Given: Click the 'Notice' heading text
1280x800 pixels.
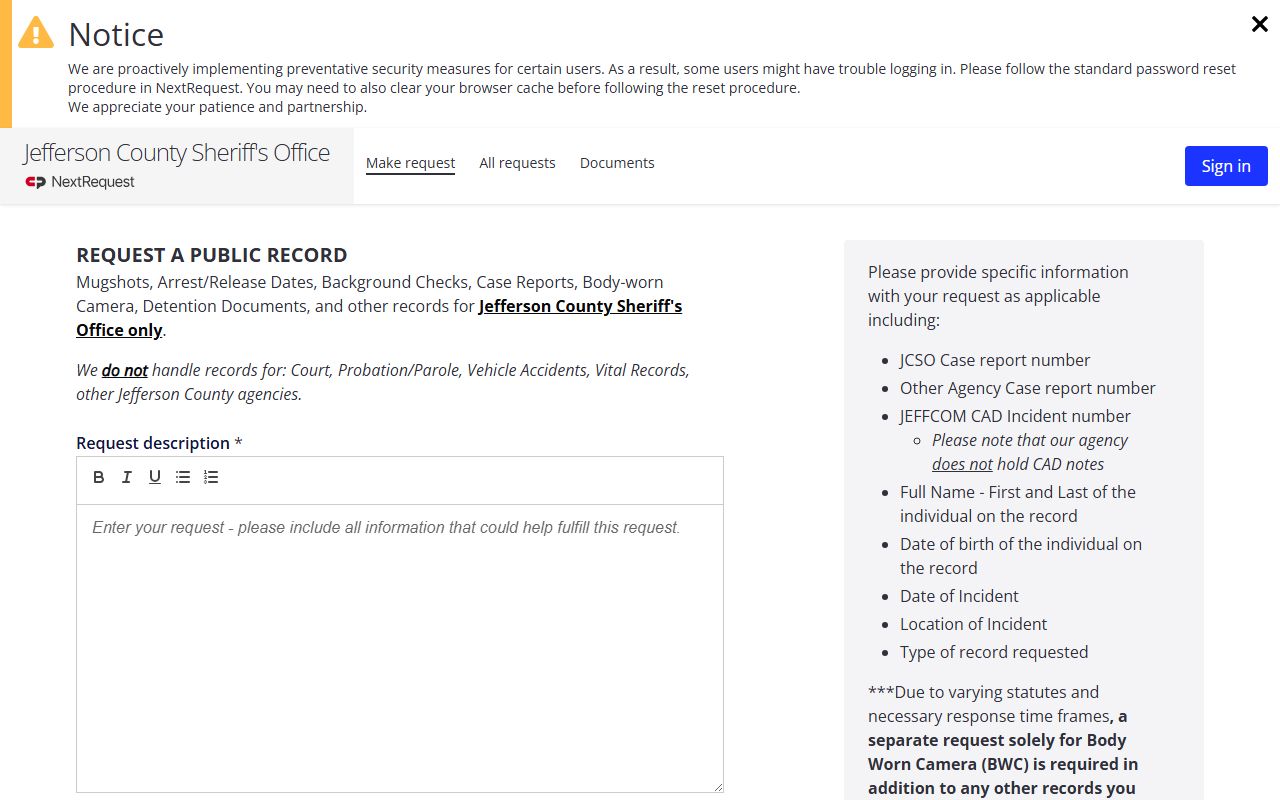Looking at the screenshot, I should coord(116,34).
